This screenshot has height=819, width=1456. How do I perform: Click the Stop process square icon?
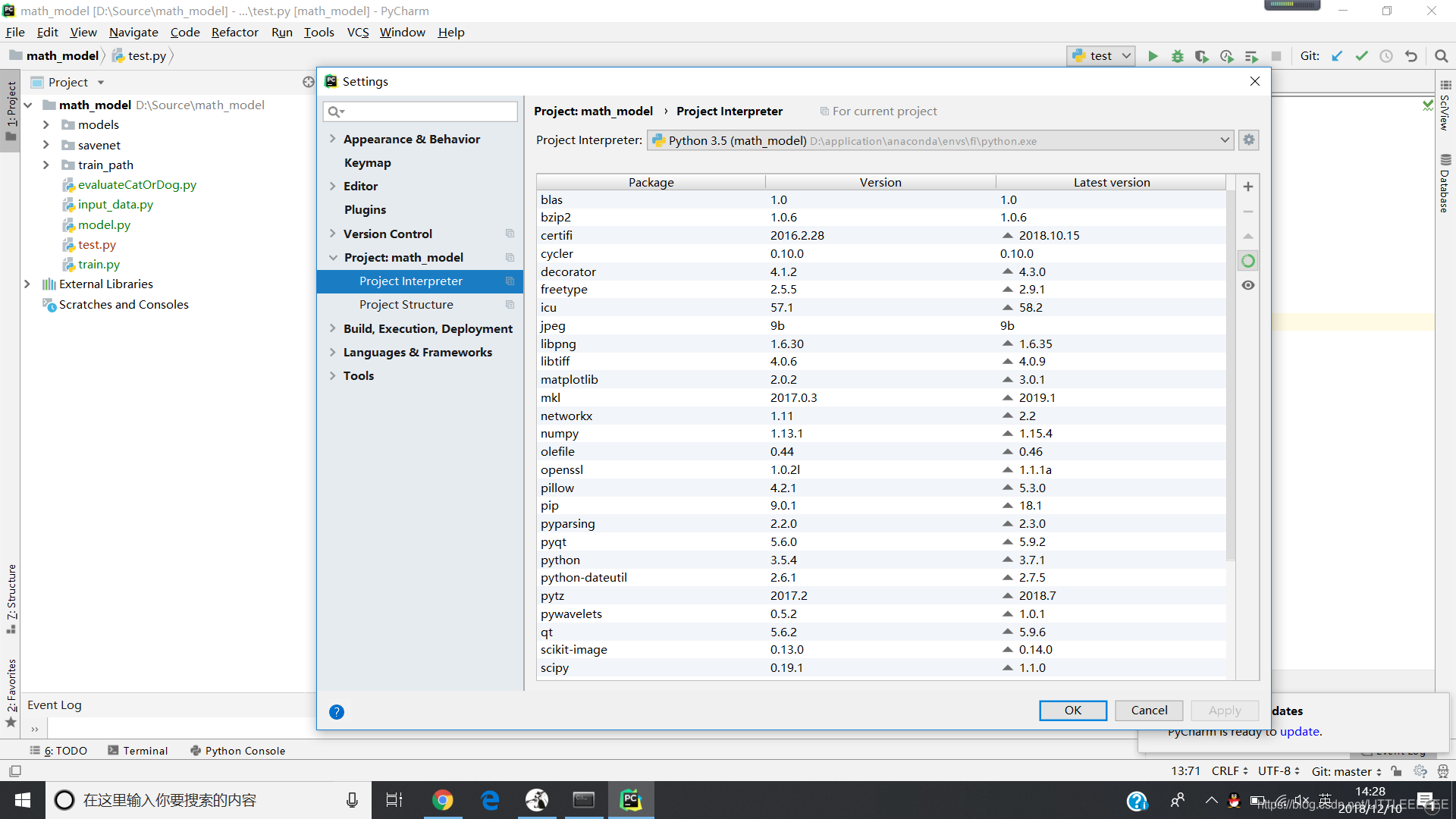point(1276,56)
